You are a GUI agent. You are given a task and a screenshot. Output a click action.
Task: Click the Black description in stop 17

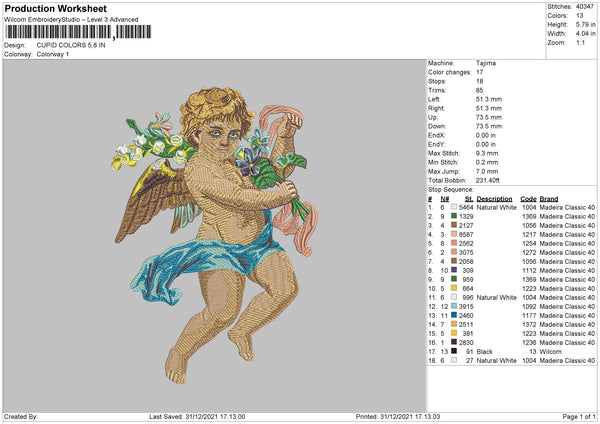[x=484, y=352]
